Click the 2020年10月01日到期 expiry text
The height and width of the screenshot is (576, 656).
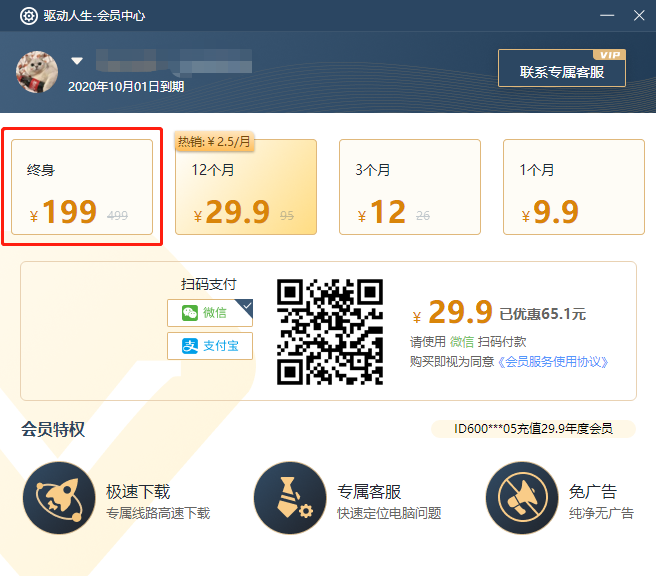pos(126,87)
